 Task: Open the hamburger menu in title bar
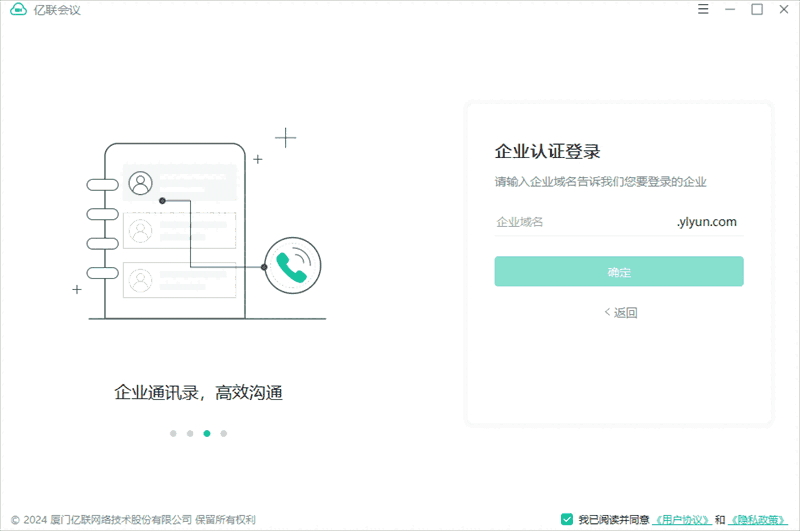703,9
